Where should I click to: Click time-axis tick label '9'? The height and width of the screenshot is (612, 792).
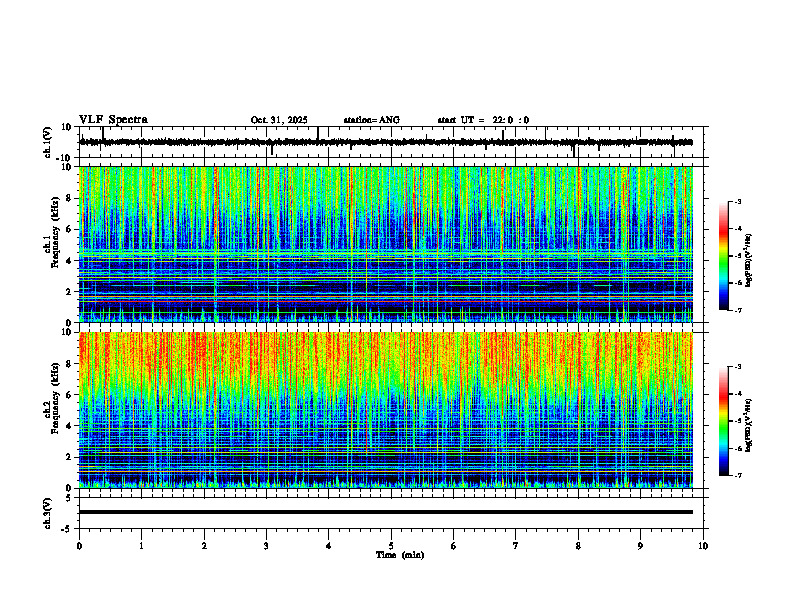(x=640, y=546)
